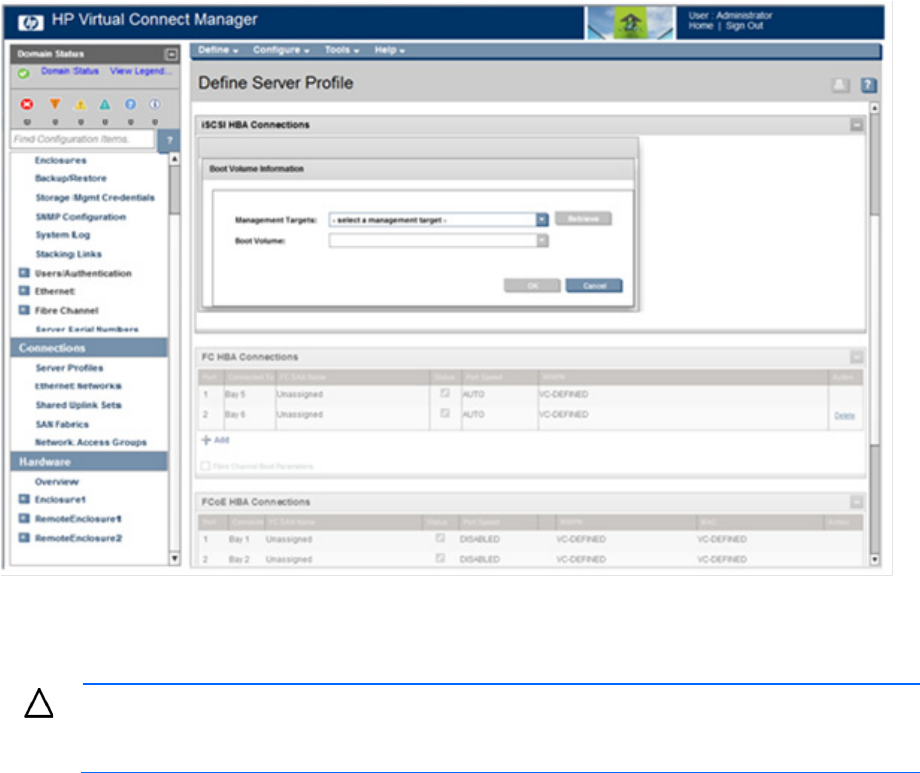Screen dimensions: 920x773
Task: Click the green domain status checkmark icon
Action: point(23,73)
